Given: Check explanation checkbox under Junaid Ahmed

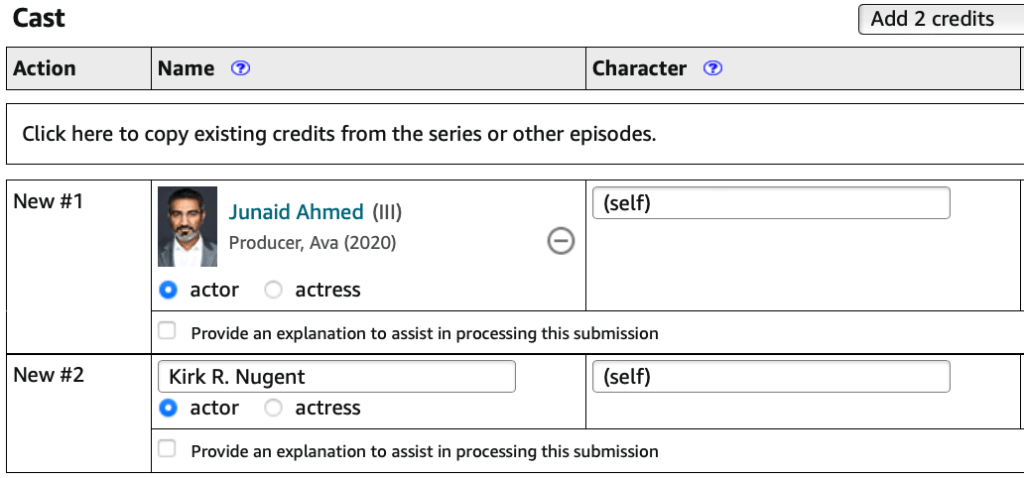Looking at the screenshot, I should tap(167, 331).
